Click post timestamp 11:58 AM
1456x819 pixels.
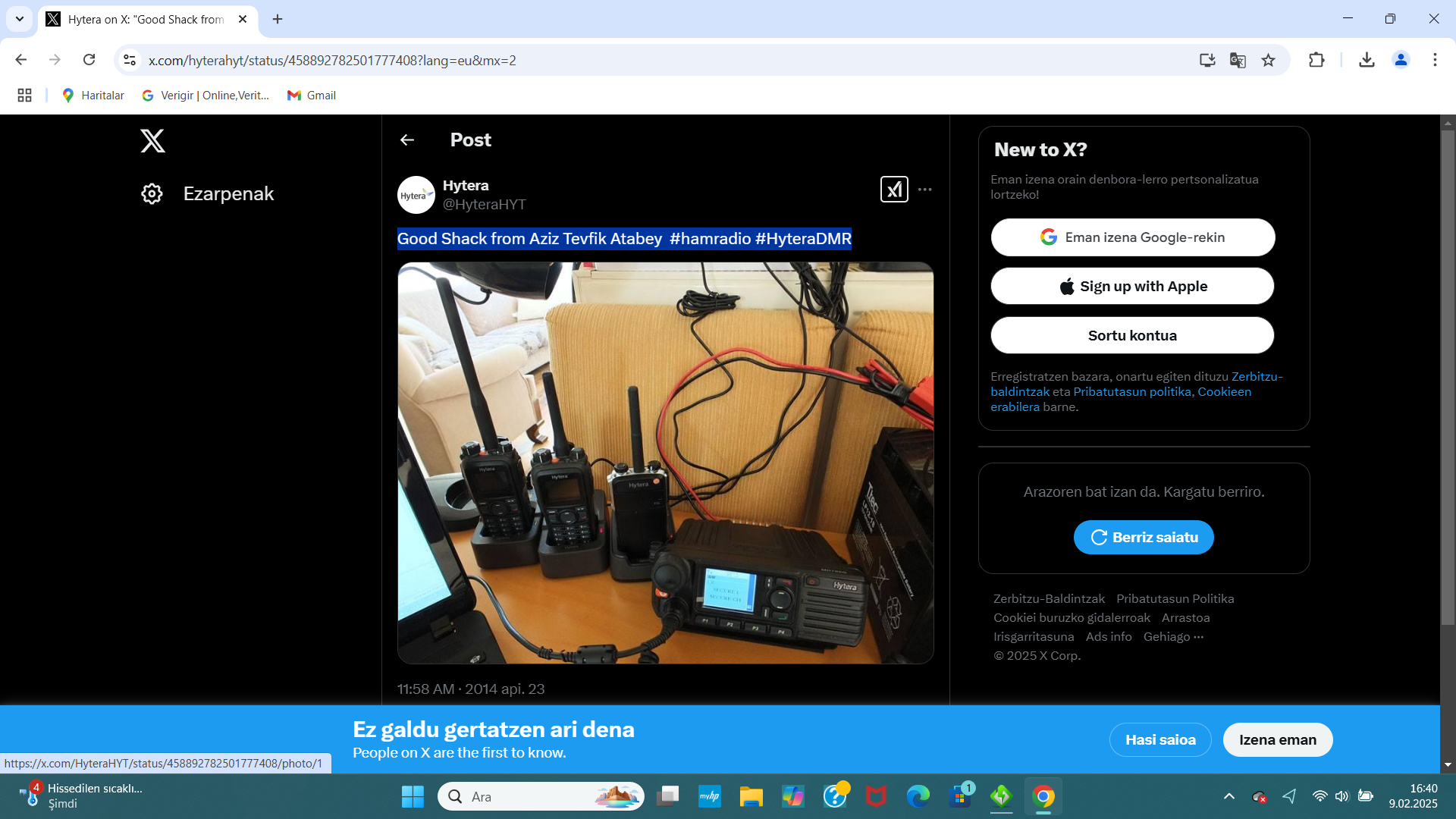point(471,689)
